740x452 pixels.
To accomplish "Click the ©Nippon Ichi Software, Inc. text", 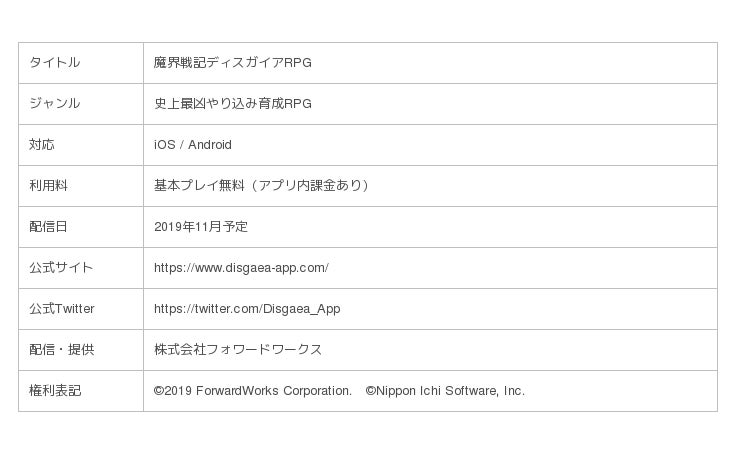I will [445, 391].
